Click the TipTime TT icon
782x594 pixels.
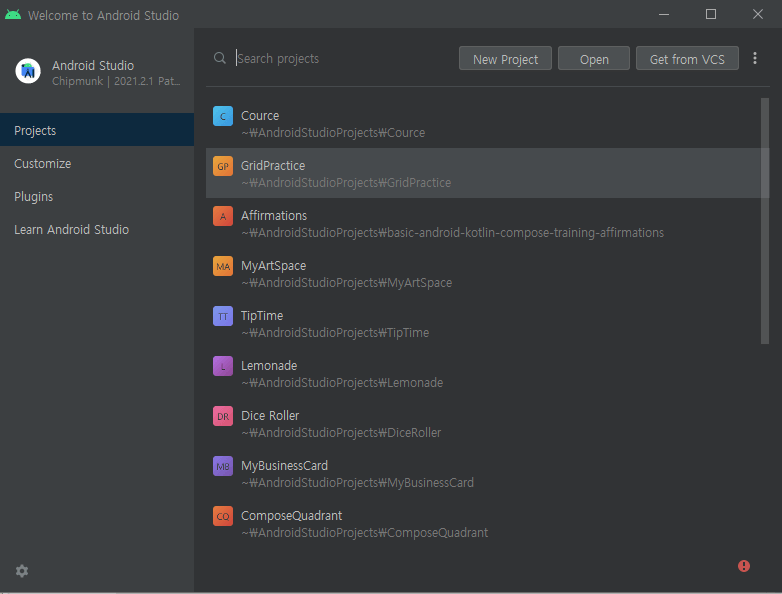(x=223, y=316)
